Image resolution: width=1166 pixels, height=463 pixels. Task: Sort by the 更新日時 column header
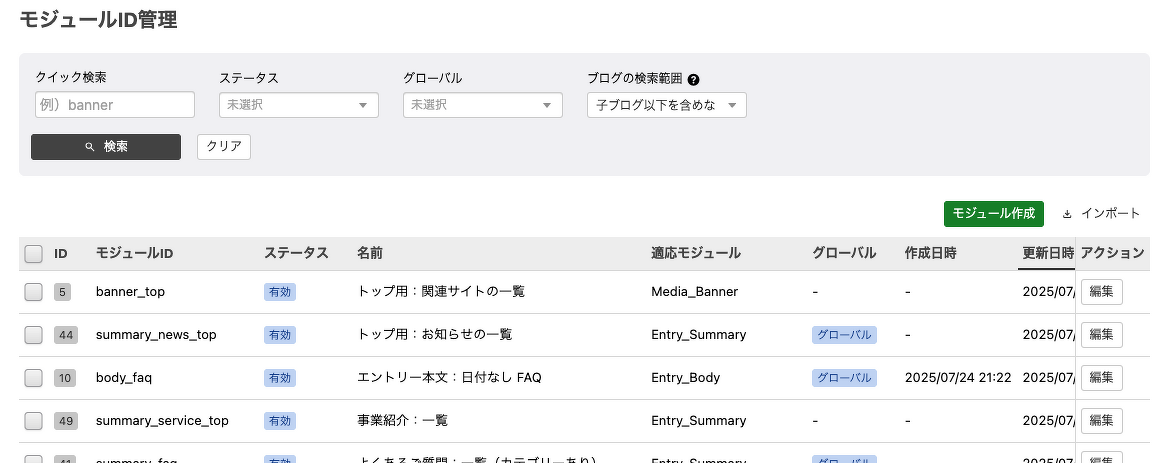point(1047,254)
